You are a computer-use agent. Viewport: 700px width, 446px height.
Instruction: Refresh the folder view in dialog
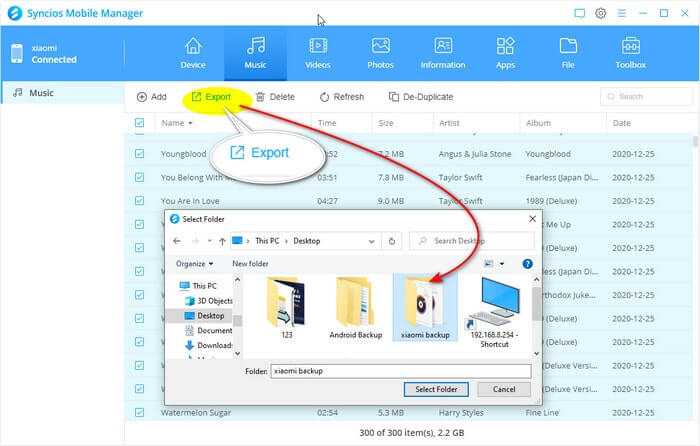click(x=392, y=241)
